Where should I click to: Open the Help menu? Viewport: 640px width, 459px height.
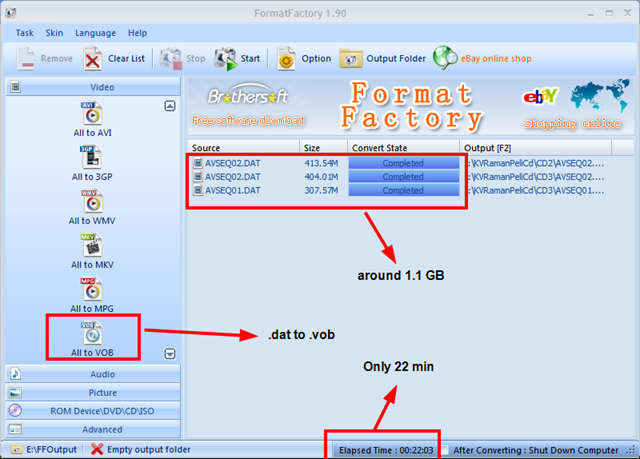(x=138, y=33)
